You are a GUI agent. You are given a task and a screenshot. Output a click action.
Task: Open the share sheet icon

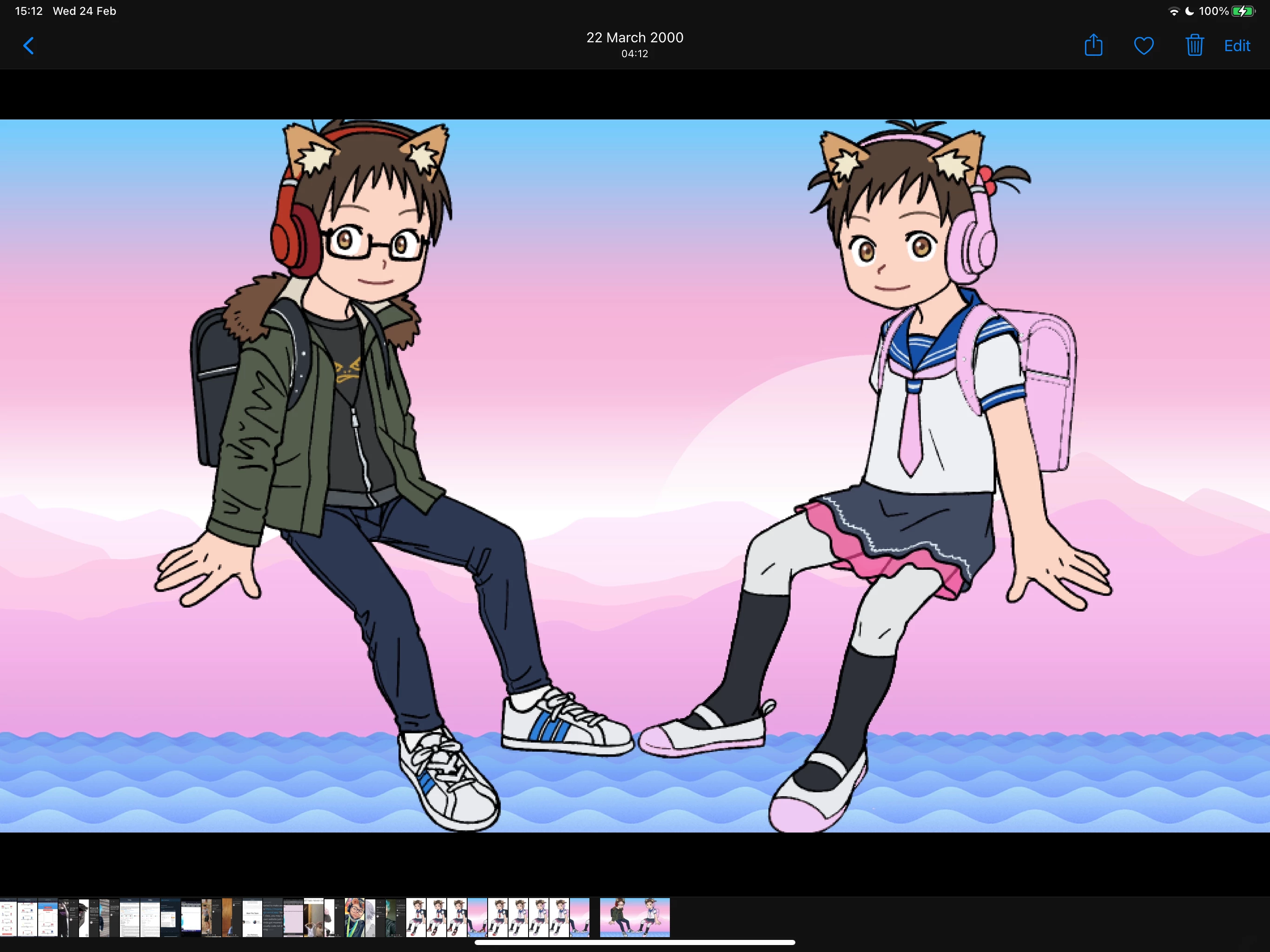(x=1093, y=46)
